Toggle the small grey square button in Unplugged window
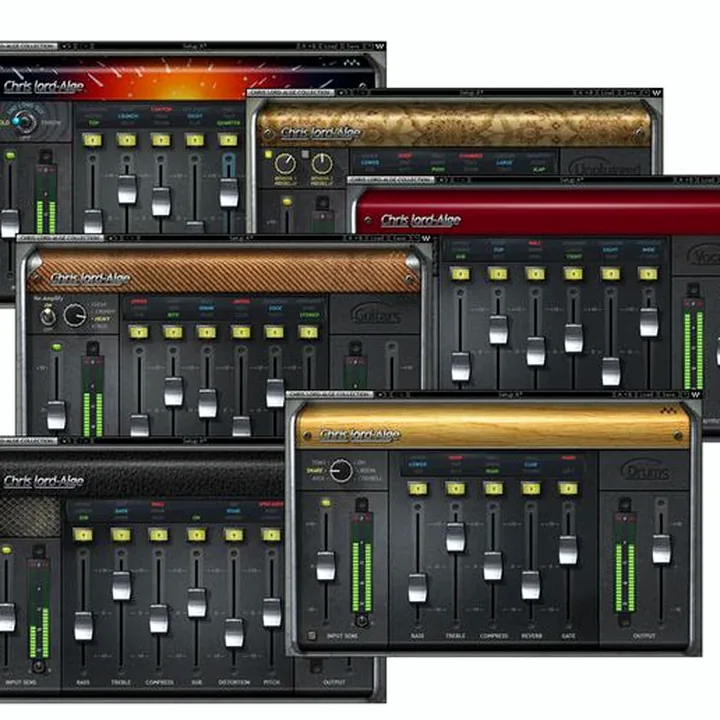This screenshot has height=720, width=720. click(305, 154)
